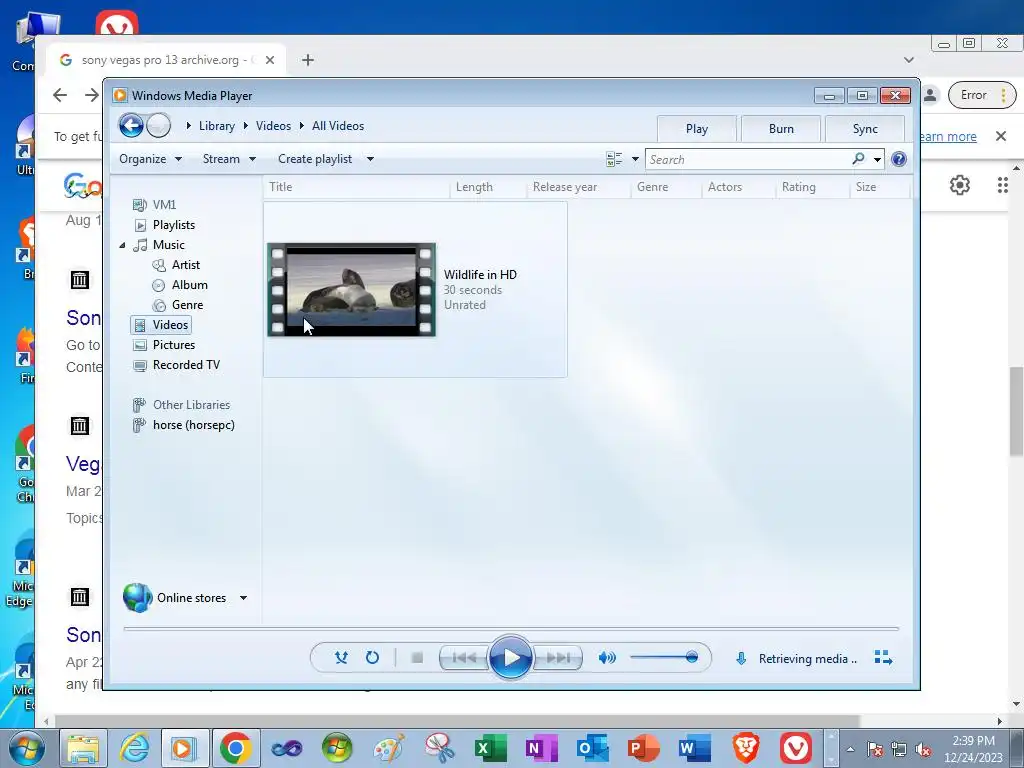The width and height of the screenshot is (1024, 768).
Task: Open Snipping Tool from the taskbar
Action: (x=440, y=748)
